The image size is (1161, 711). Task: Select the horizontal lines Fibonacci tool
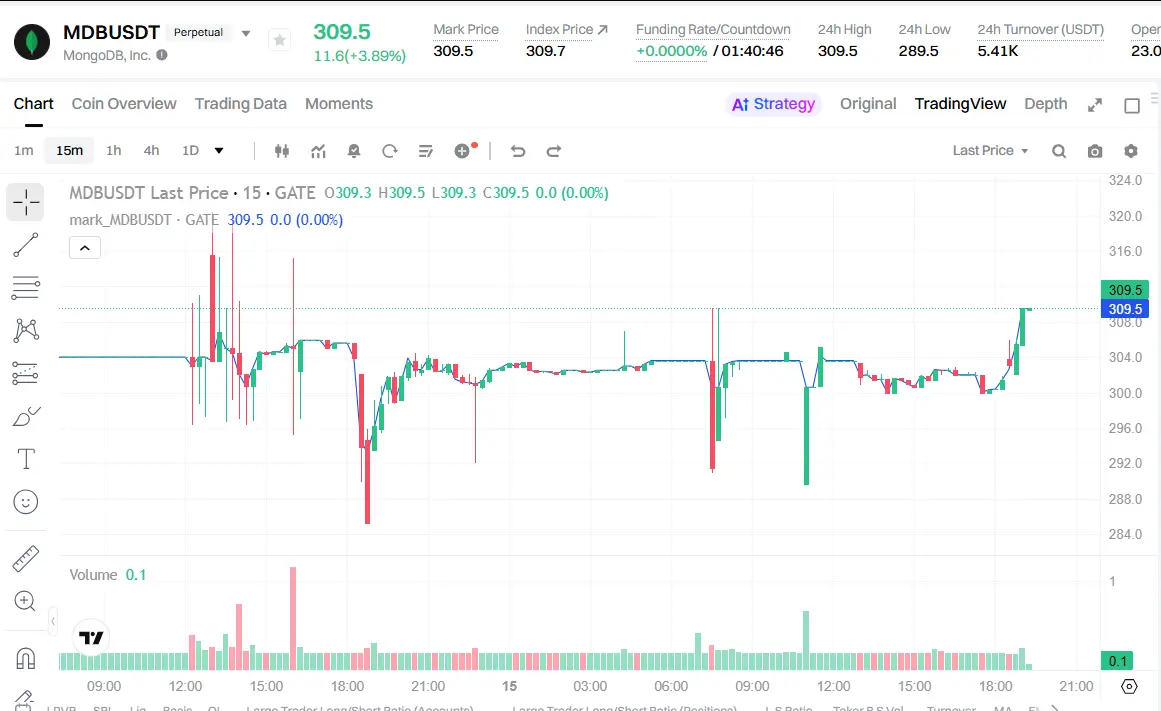26,287
